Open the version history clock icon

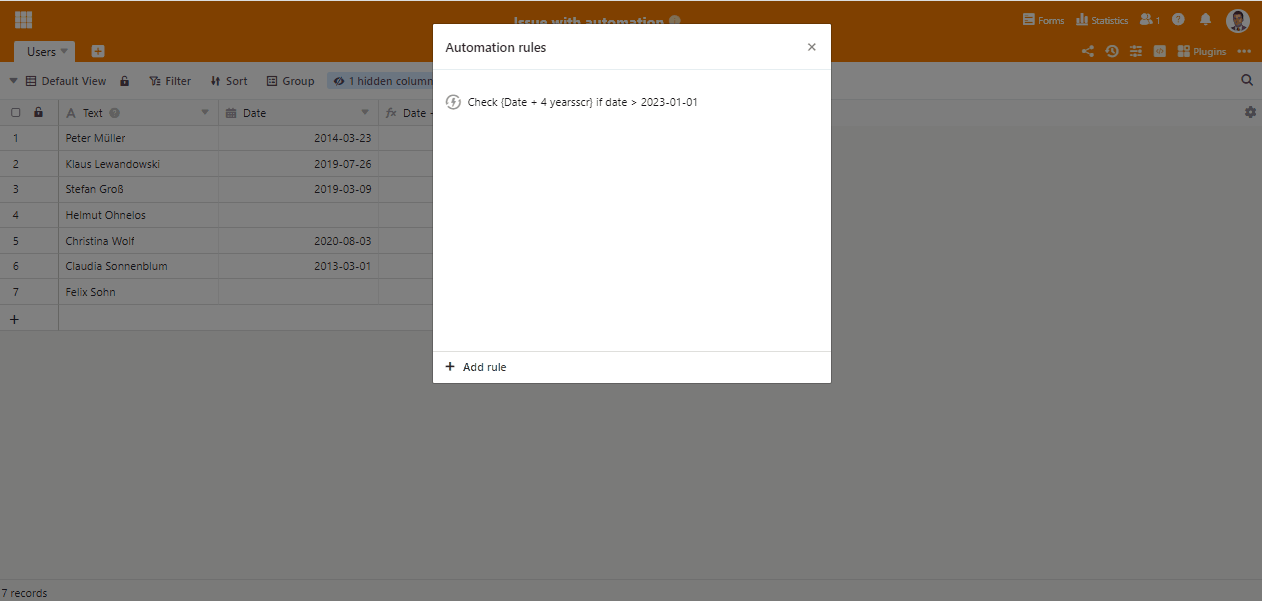pos(1112,51)
